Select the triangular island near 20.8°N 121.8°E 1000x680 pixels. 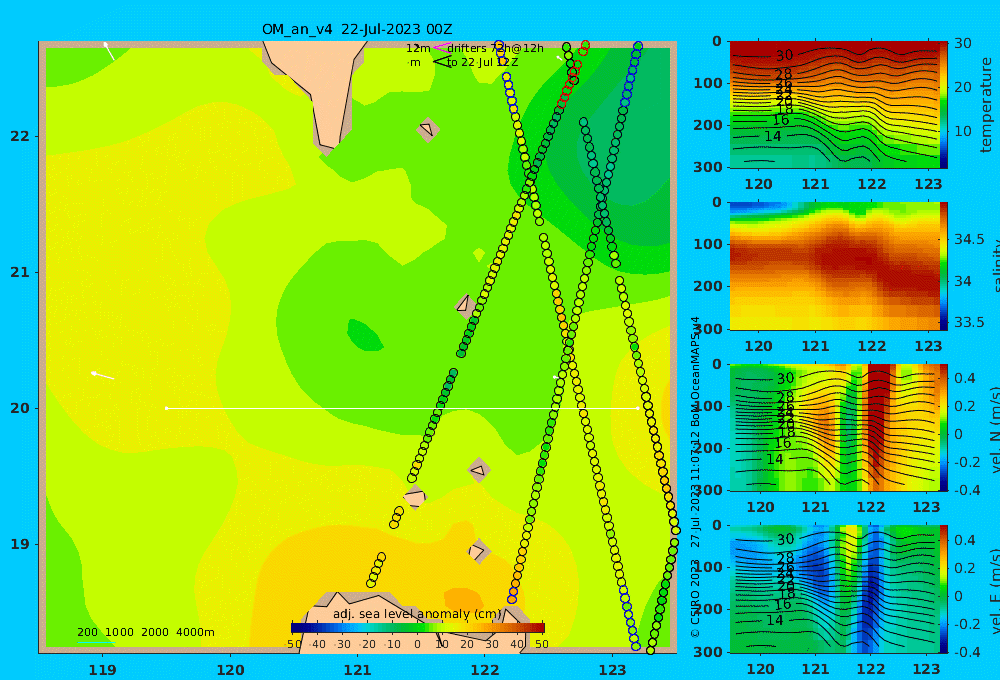coord(465,305)
